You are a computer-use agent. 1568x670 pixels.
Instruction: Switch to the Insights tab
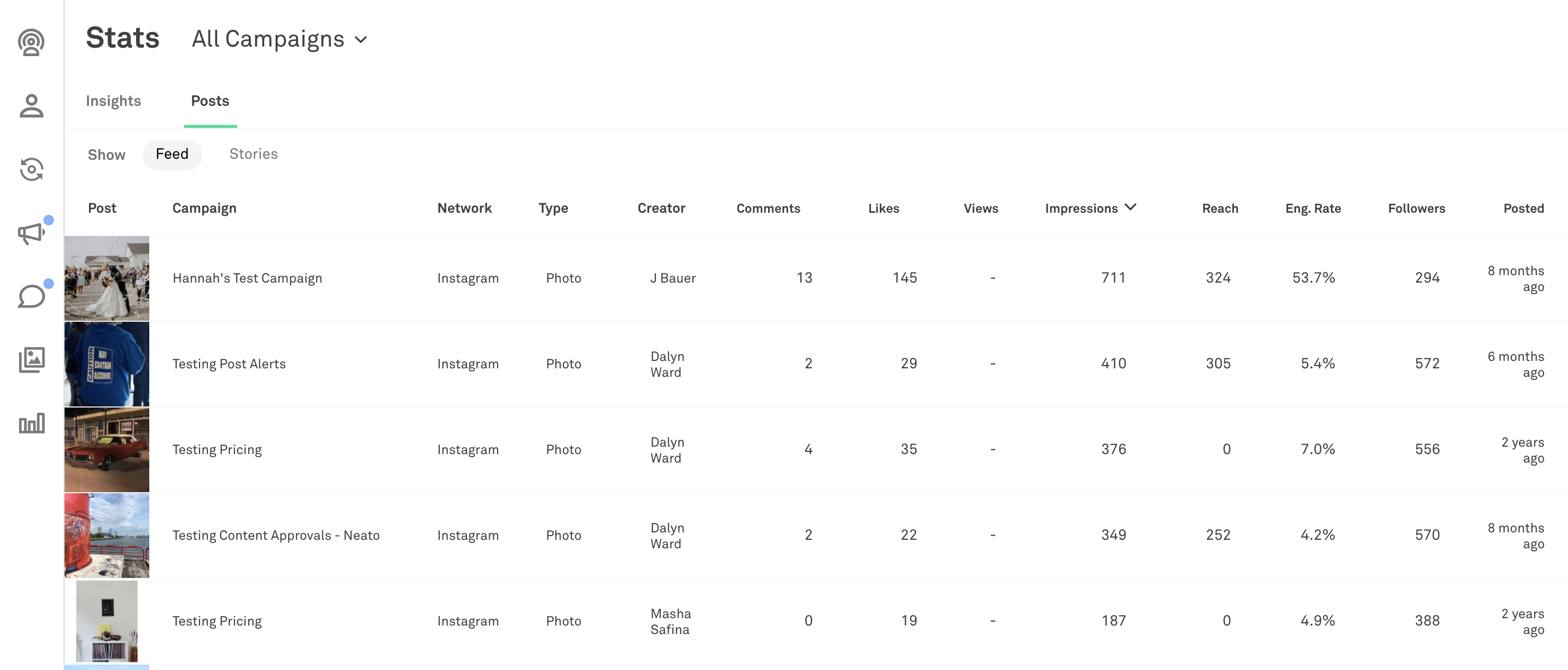point(113,101)
